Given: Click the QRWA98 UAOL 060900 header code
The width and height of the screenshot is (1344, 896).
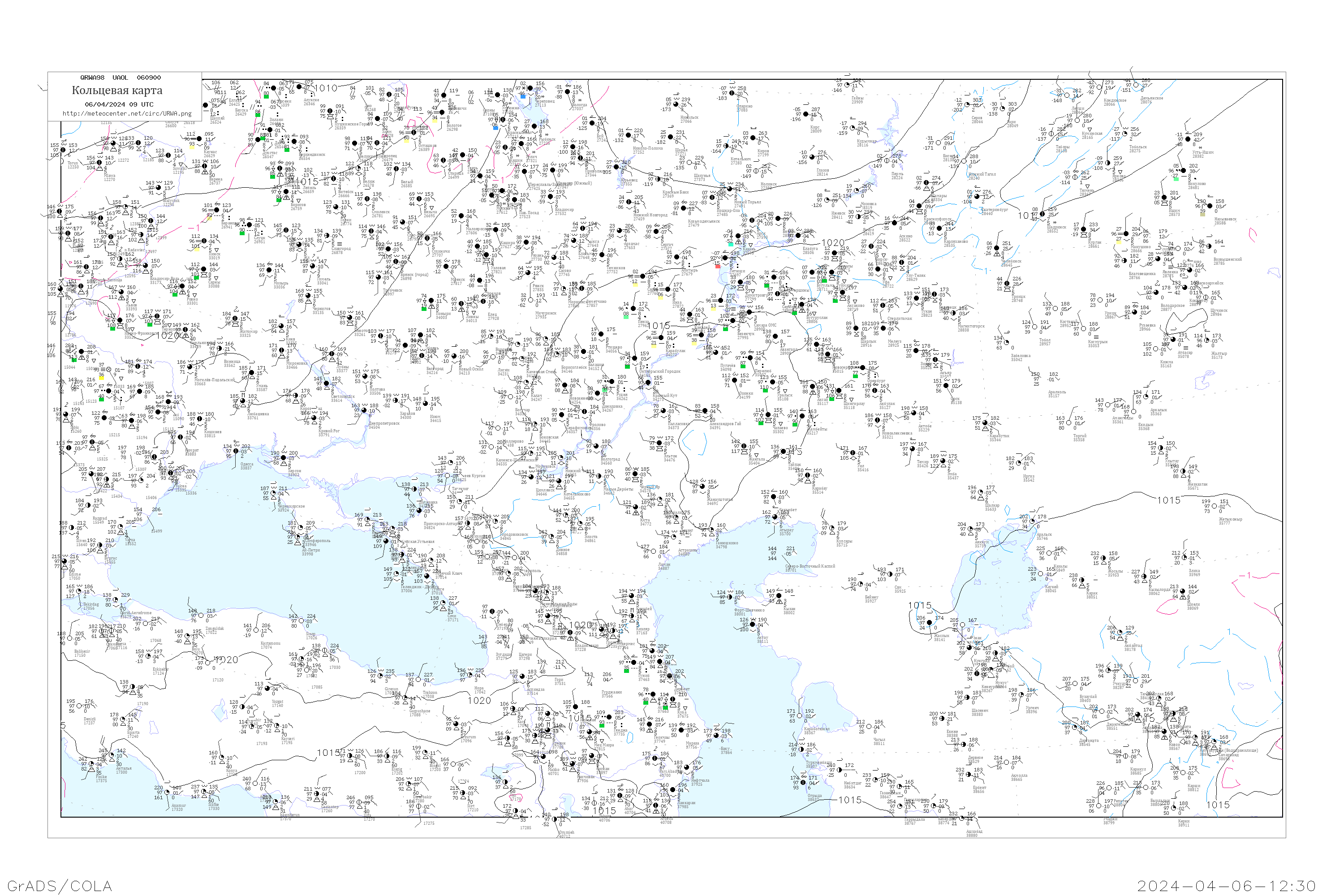Looking at the screenshot, I should coord(120,78).
